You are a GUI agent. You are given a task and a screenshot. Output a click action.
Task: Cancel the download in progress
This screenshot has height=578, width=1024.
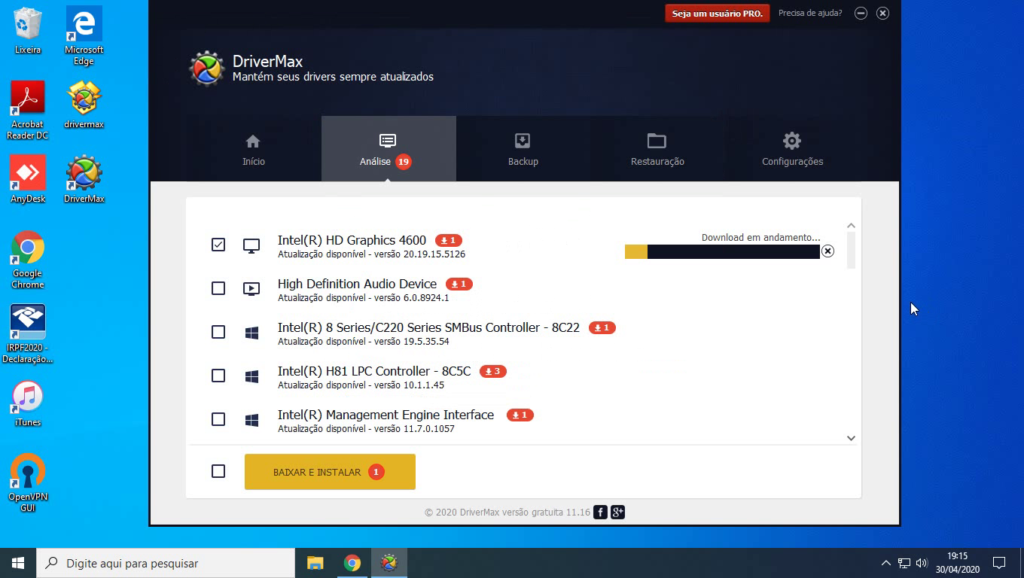(x=827, y=251)
